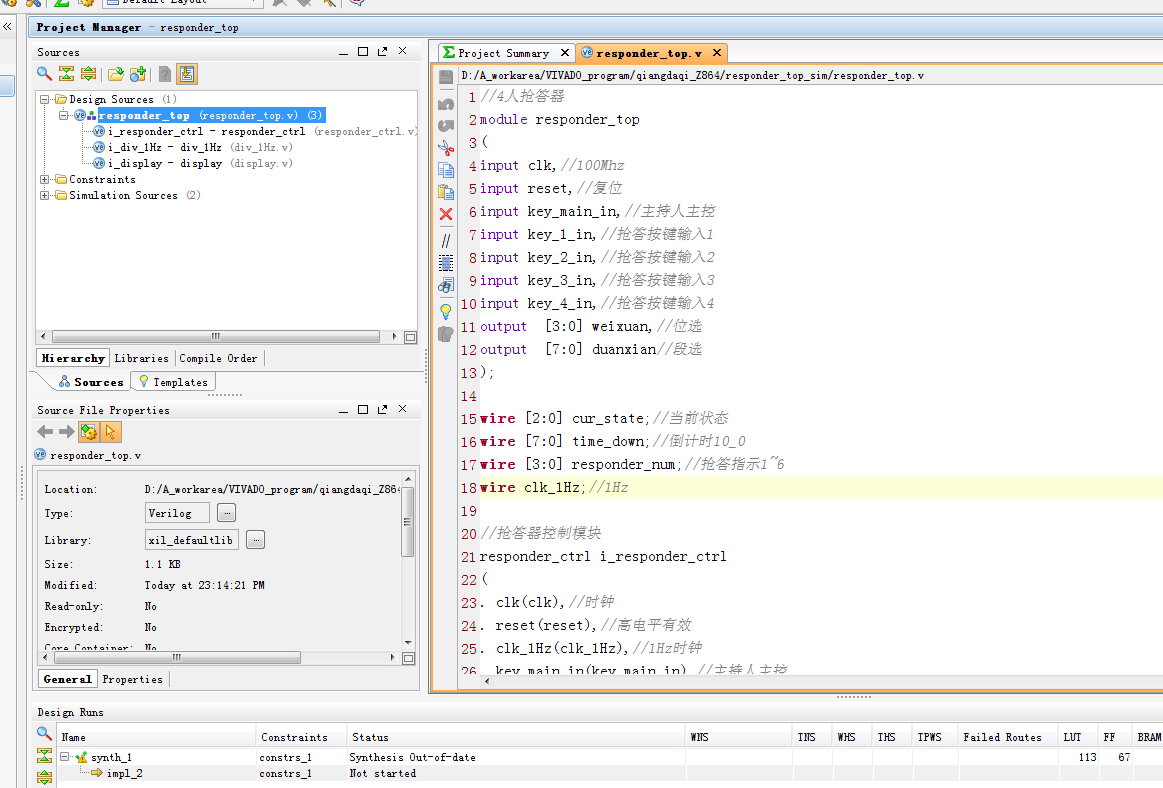Toggle the highlighted select button in Source File Properties
1163x788 pixels.
[111, 432]
